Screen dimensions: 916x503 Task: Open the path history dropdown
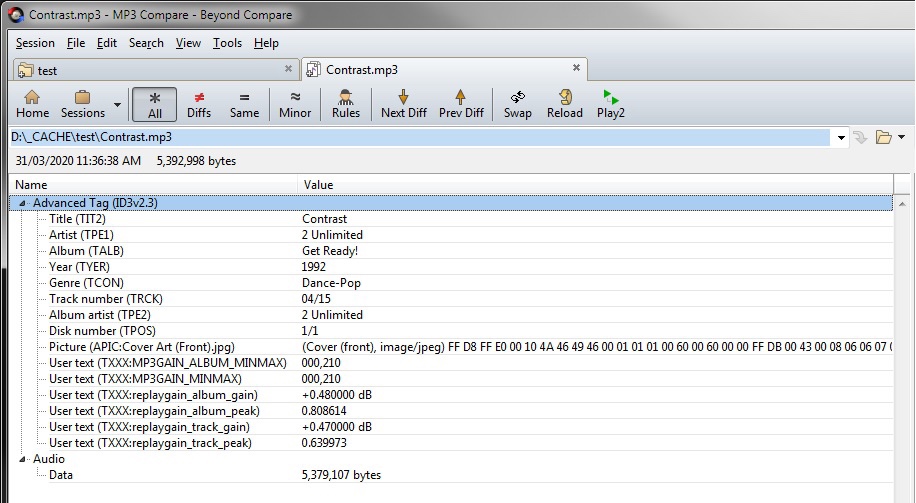[841, 138]
